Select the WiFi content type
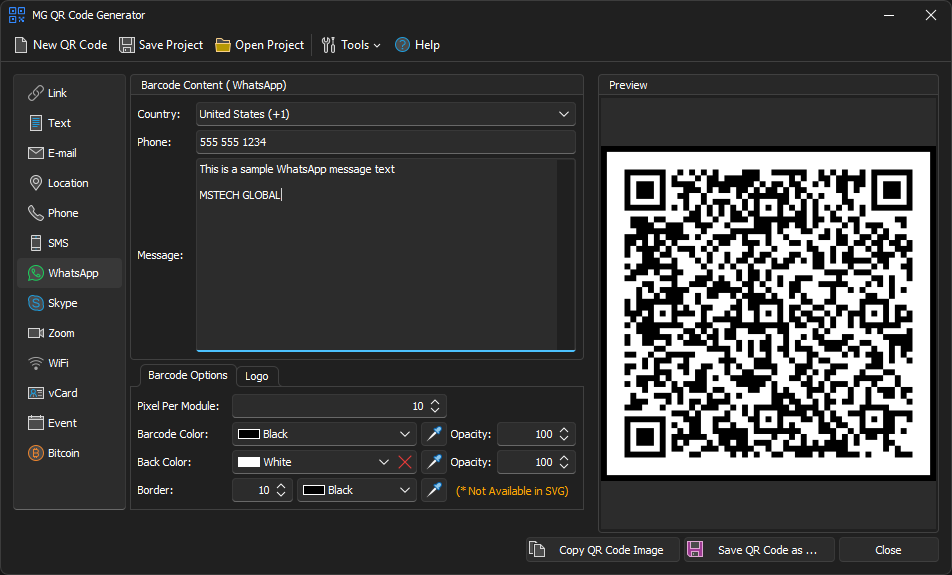The image size is (952, 575). coord(69,363)
